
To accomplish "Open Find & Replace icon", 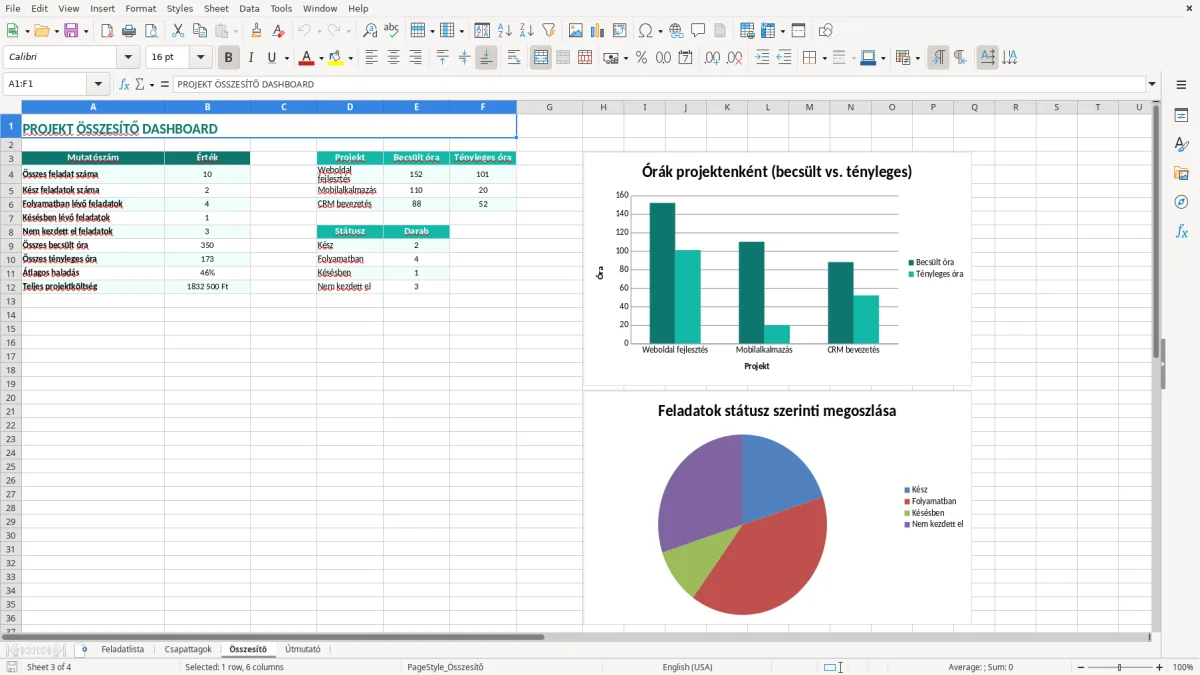I will pos(370,31).
